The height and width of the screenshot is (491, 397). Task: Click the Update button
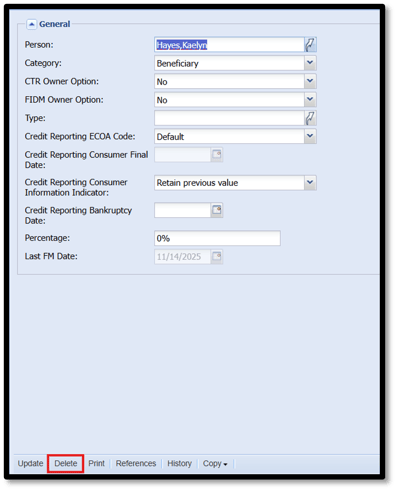[x=30, y=464]
